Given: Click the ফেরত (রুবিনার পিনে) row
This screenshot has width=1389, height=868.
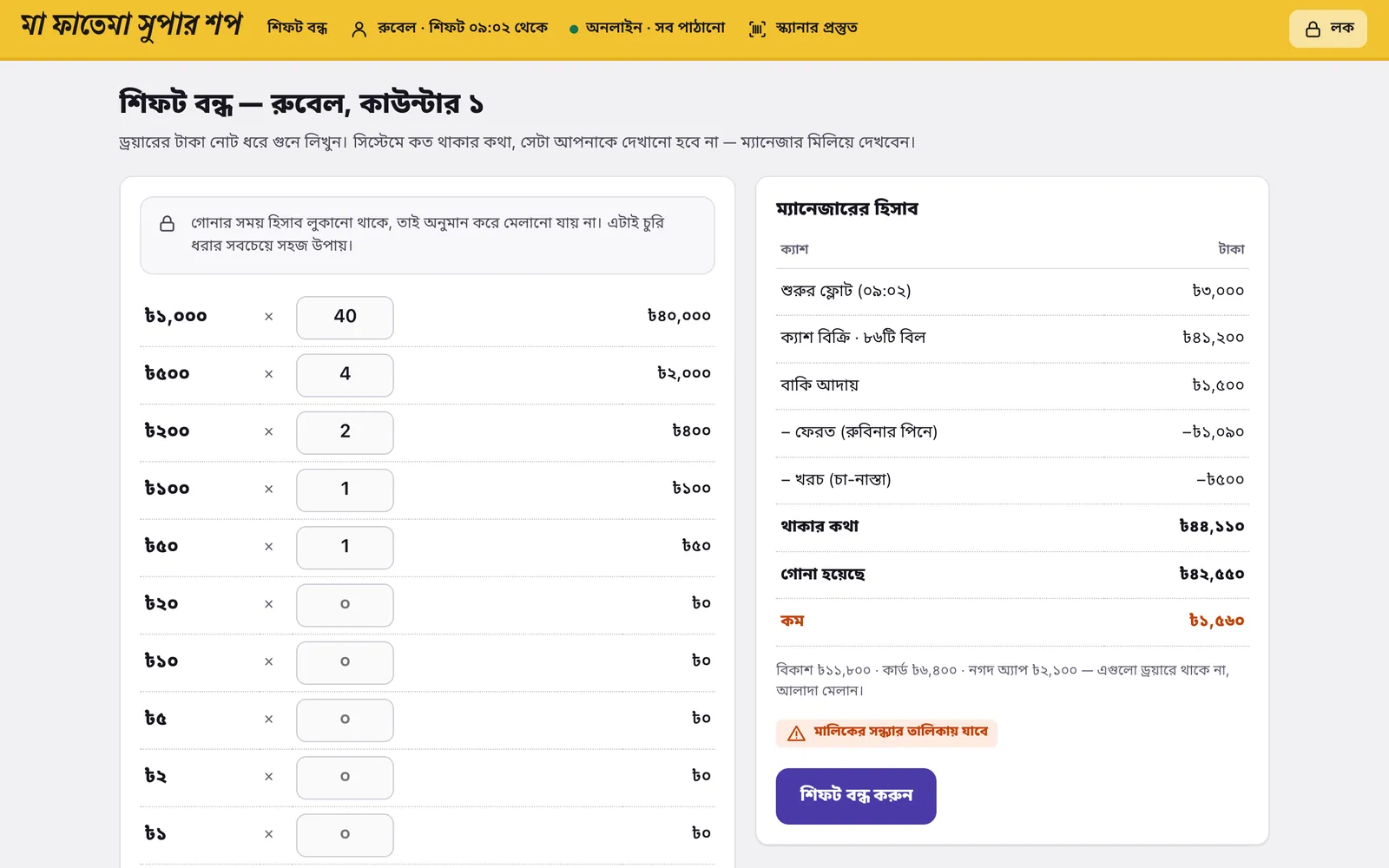Looking at the screenshot, I should (x=1012, y=432).
